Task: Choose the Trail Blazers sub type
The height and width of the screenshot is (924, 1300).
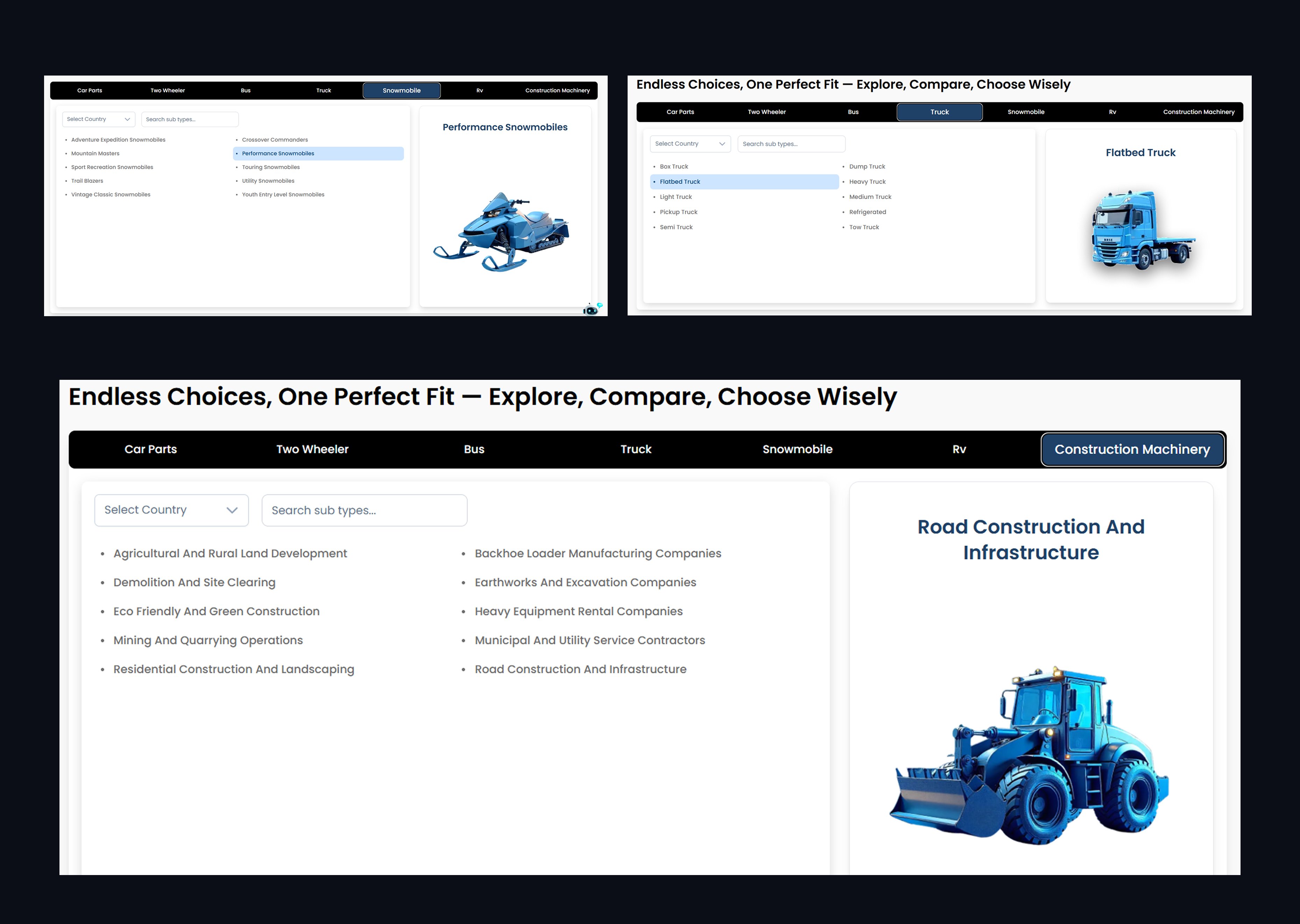Action: (x=87, y=181)
